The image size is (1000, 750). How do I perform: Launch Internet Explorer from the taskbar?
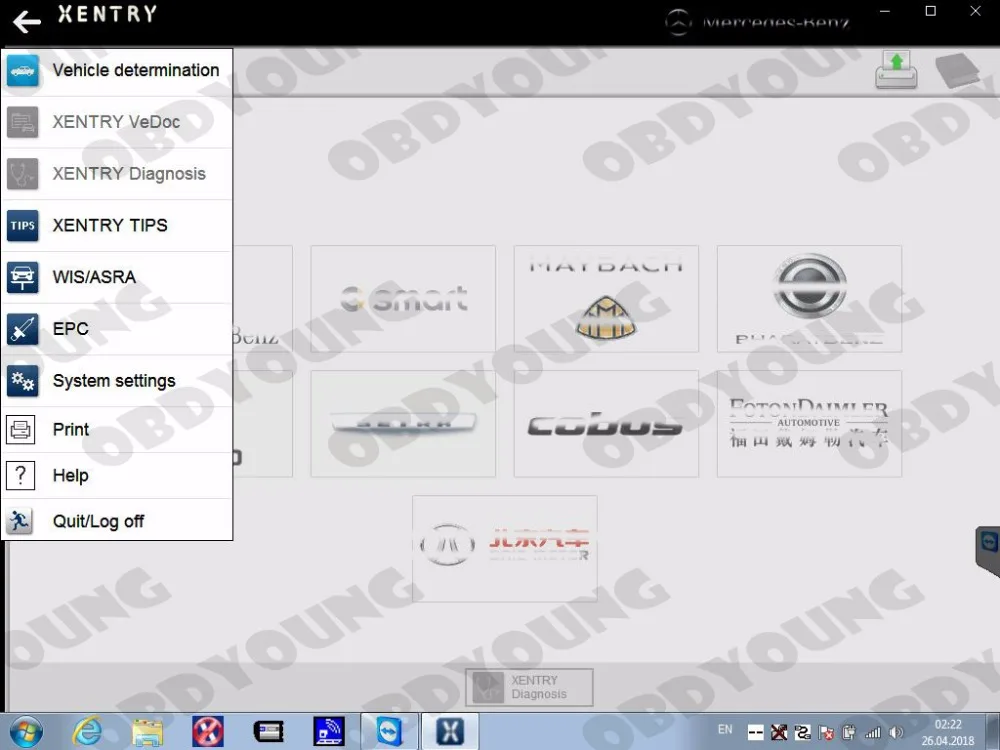[87, 731]
